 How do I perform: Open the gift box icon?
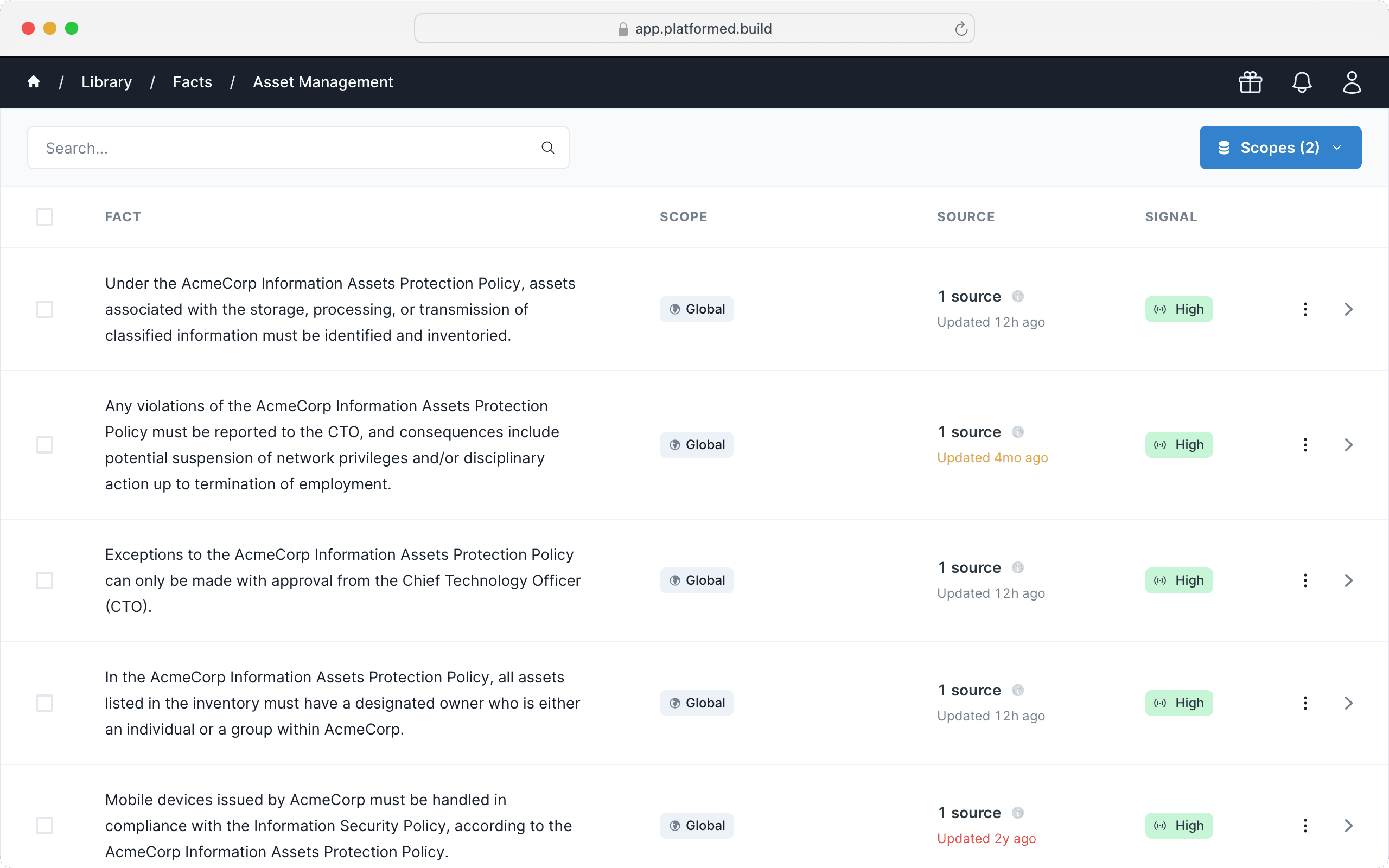(1250, 82)
